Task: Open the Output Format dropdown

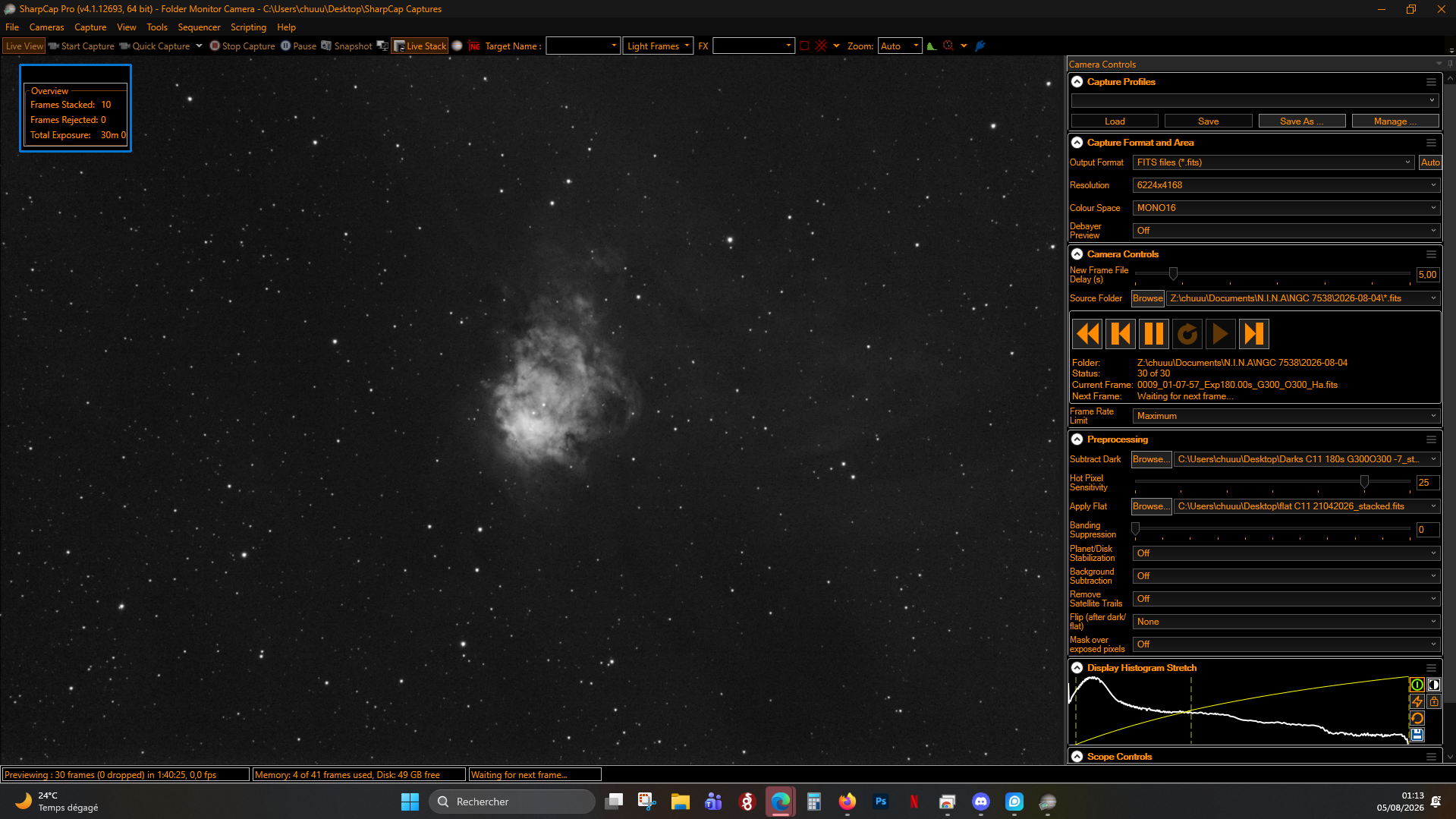Action: 1273,162
